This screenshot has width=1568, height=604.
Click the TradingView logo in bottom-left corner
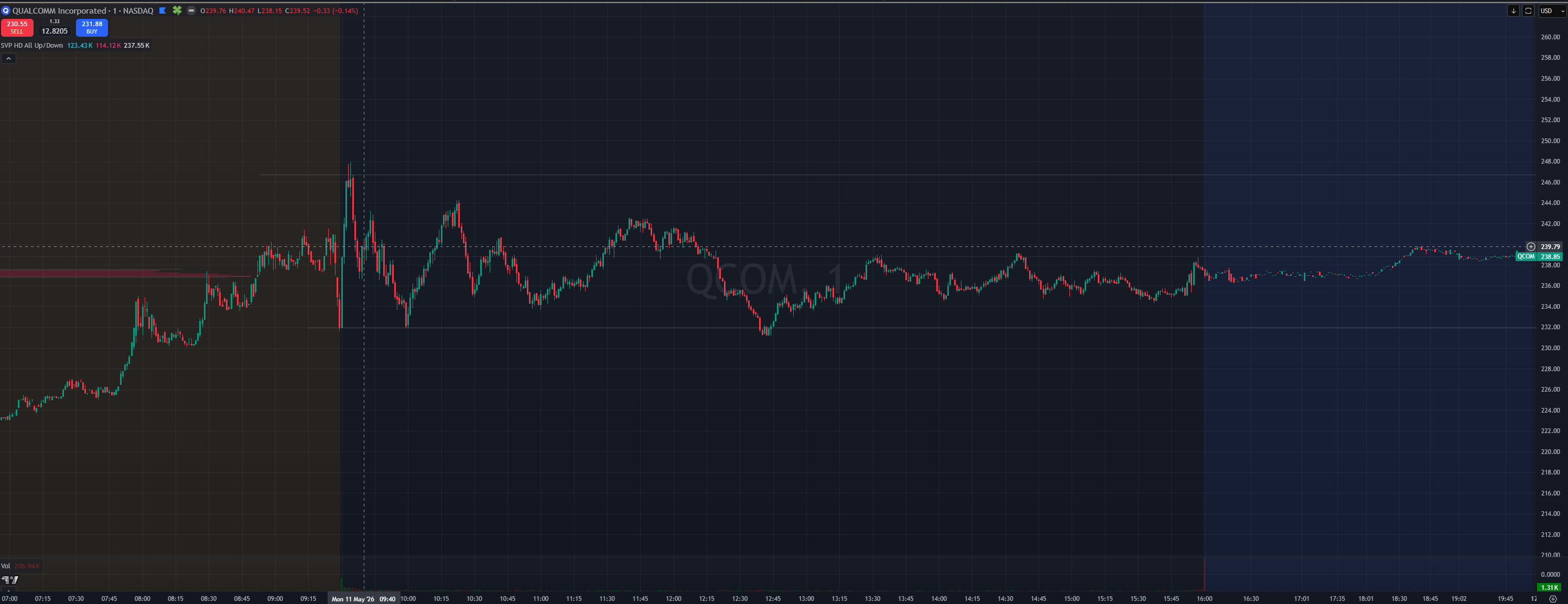point(10,580)
